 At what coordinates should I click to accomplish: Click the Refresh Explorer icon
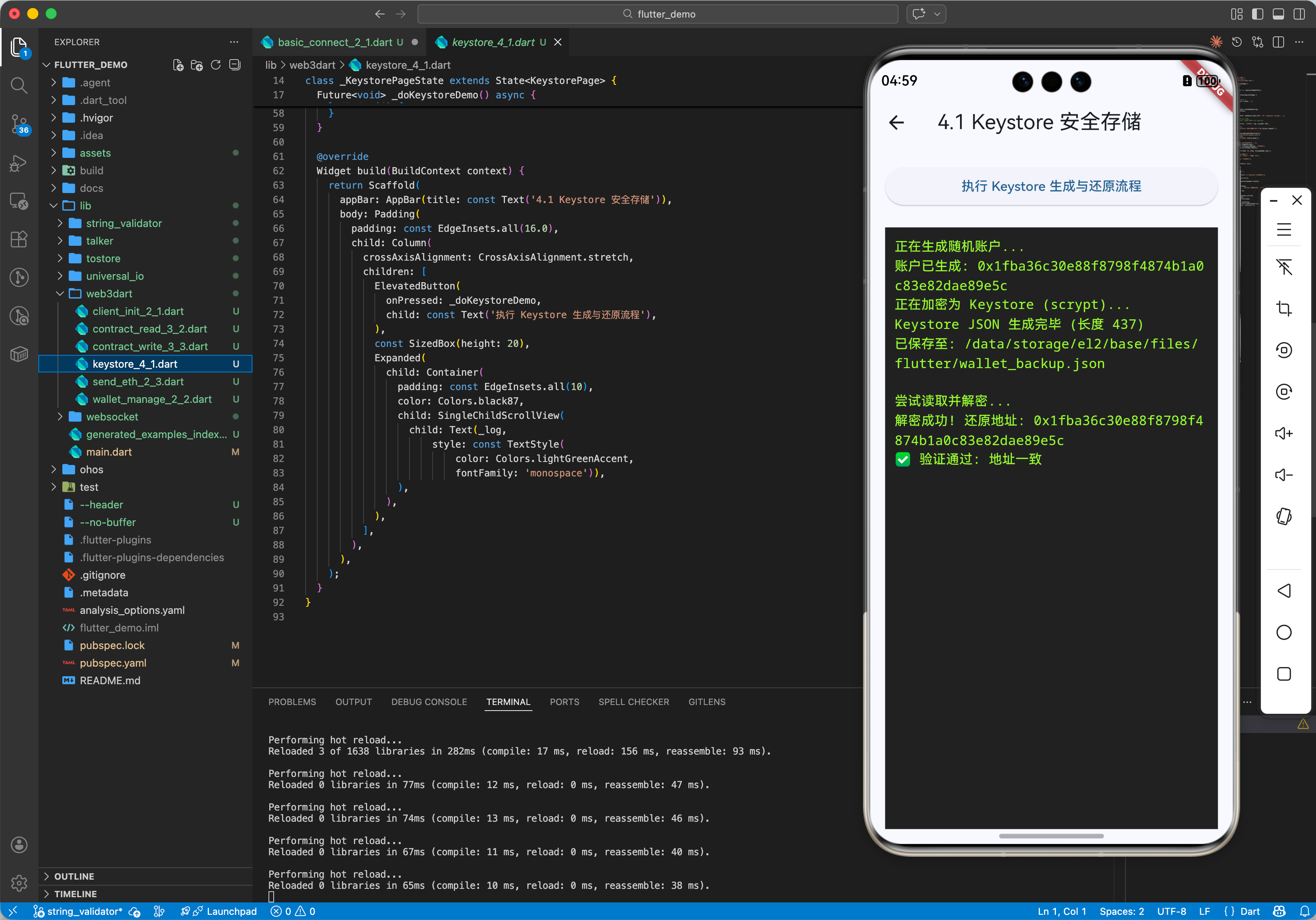coord(215,65)
